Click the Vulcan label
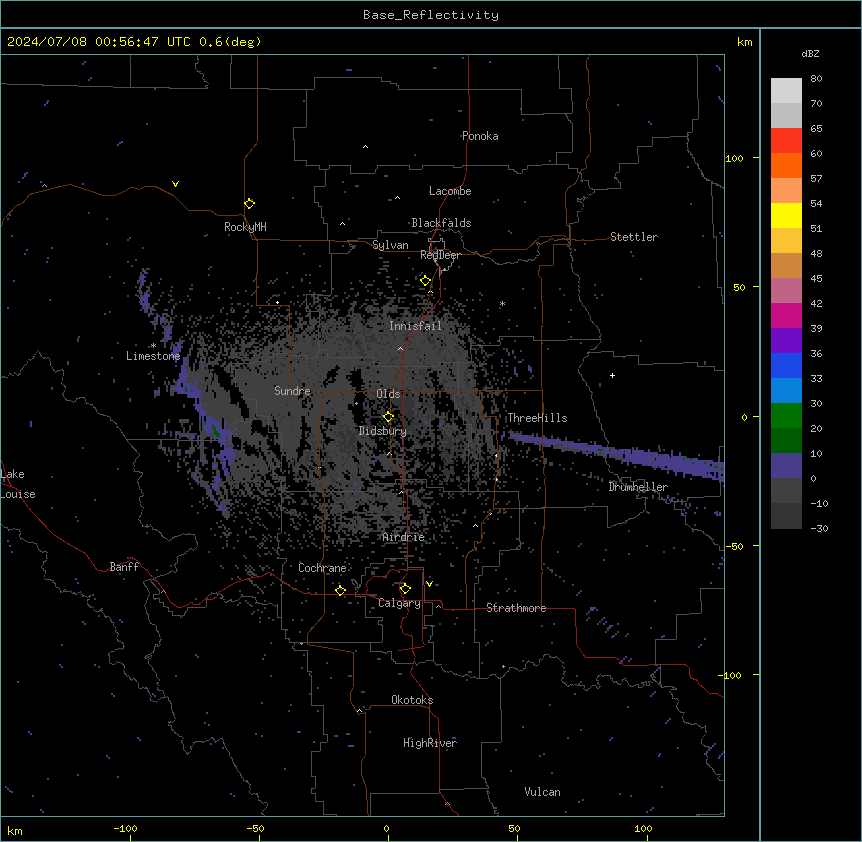862x842 pixels. coord(543,792)
